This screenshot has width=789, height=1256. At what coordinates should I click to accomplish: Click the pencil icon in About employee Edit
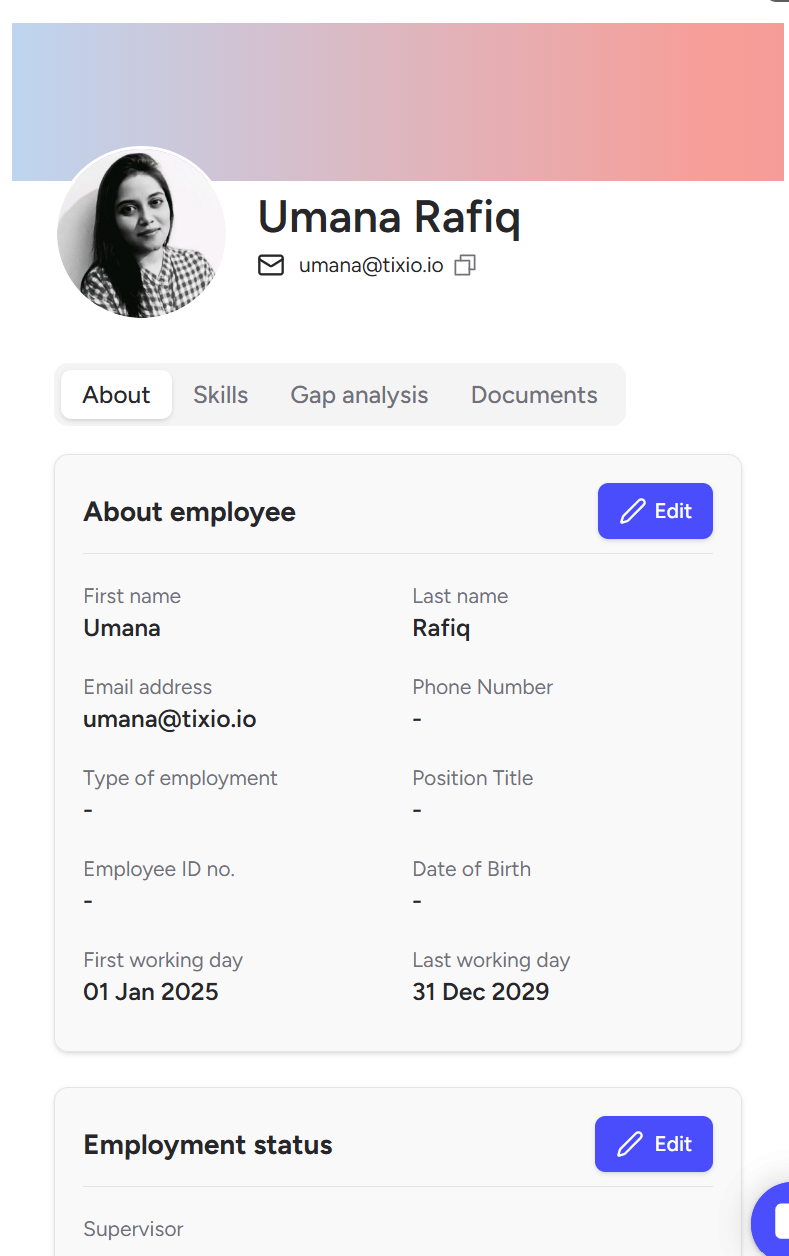[633, 511]
